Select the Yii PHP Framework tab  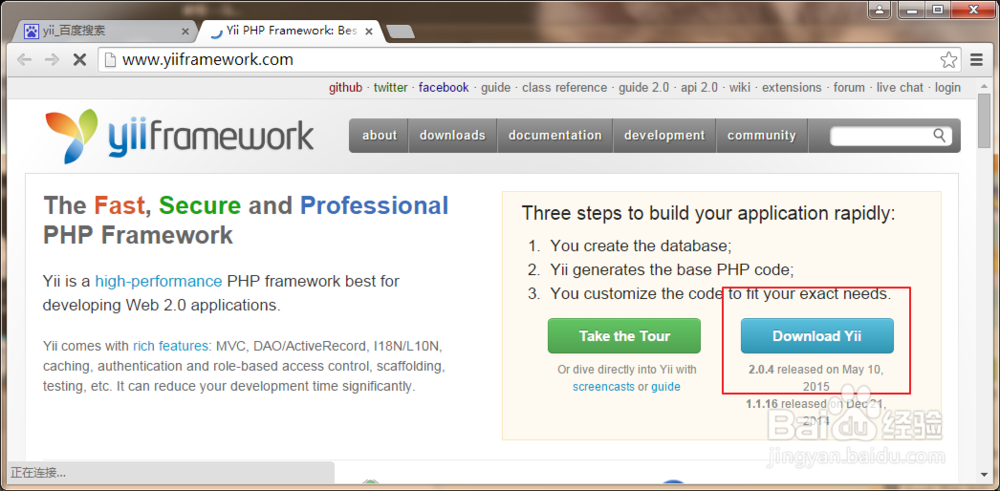[x=291, y=31]
